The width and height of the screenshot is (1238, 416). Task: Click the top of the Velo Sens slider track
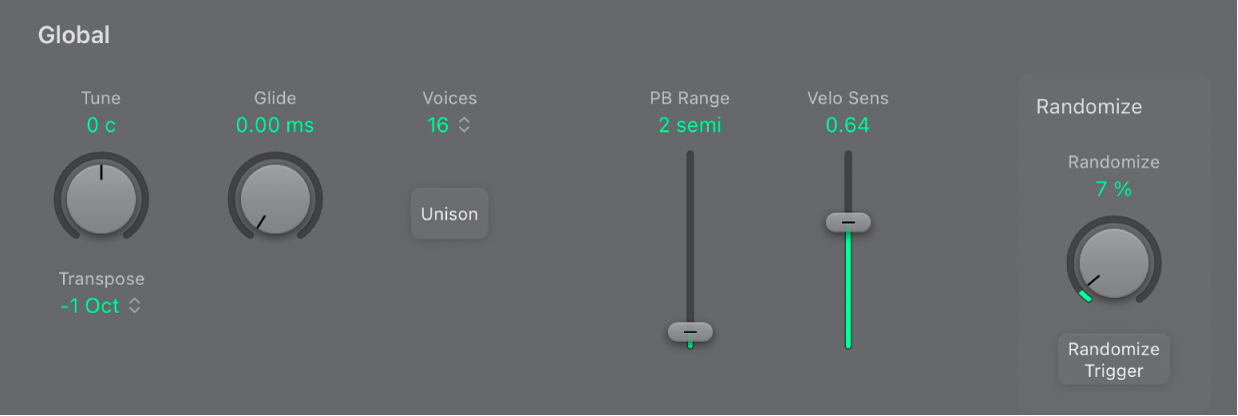tap(848, 160)
